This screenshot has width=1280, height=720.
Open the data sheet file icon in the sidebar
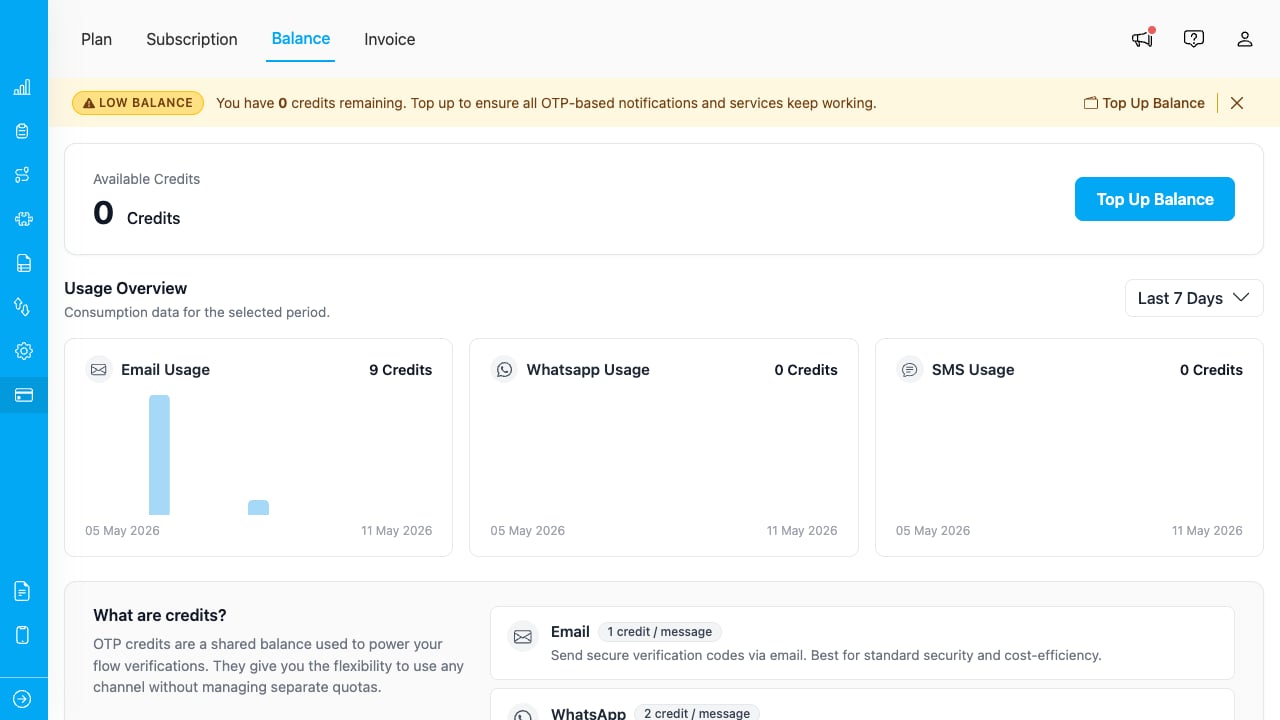click(x=23, y=263)
